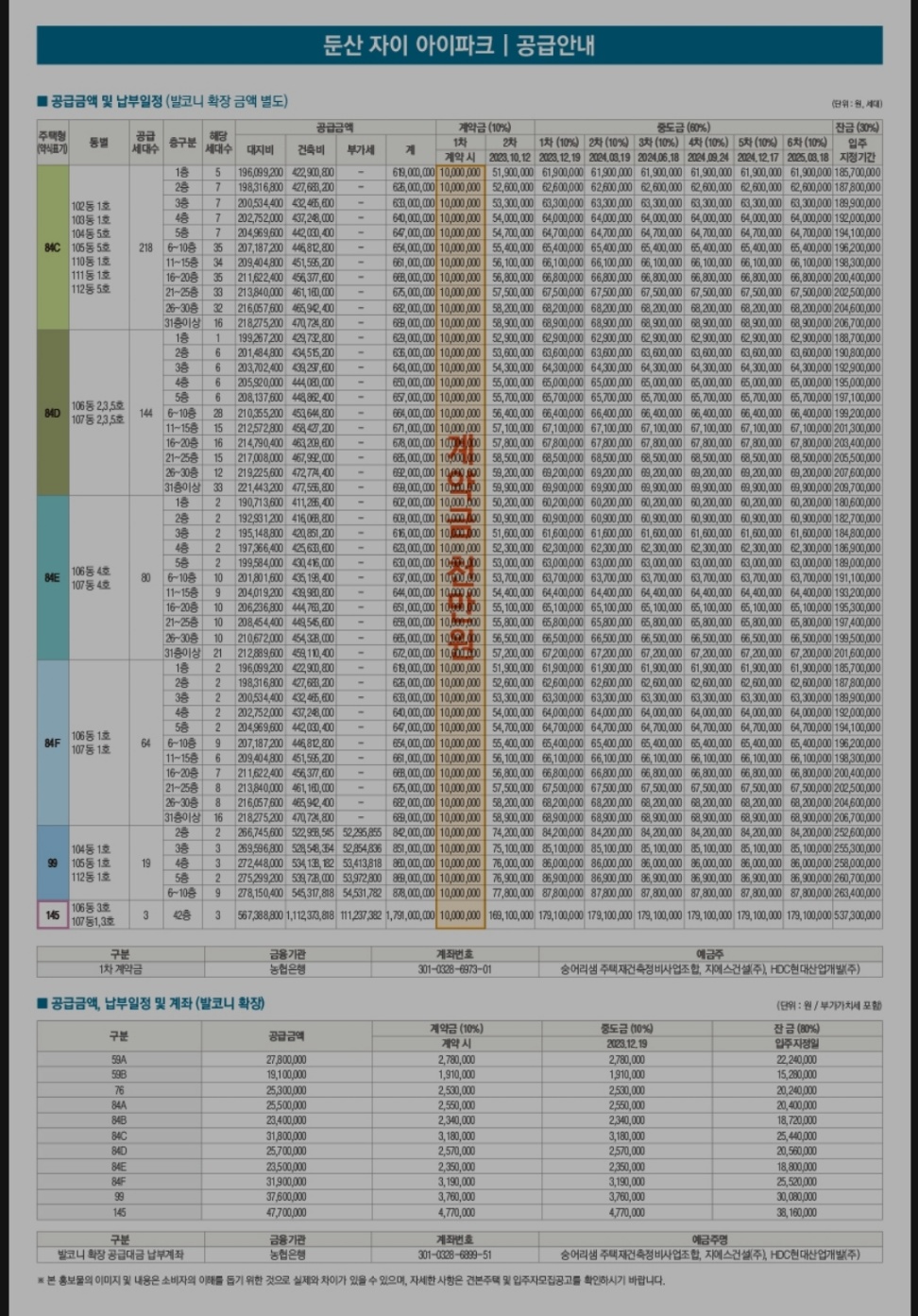Click the '84C' housing type cell
The image size is (918, 1316).
click(53, 248)
